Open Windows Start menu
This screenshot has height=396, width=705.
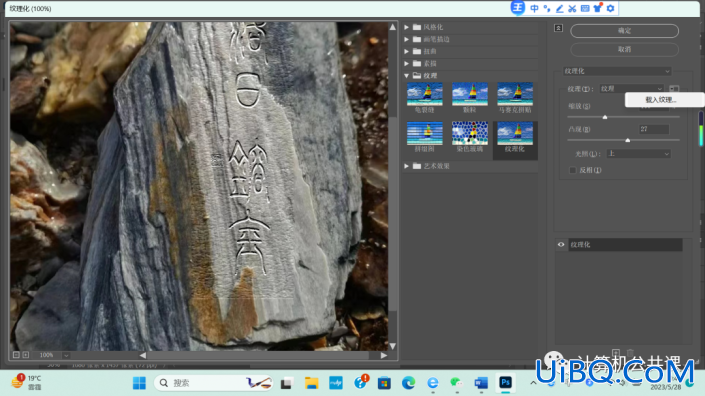coord(139,383)
